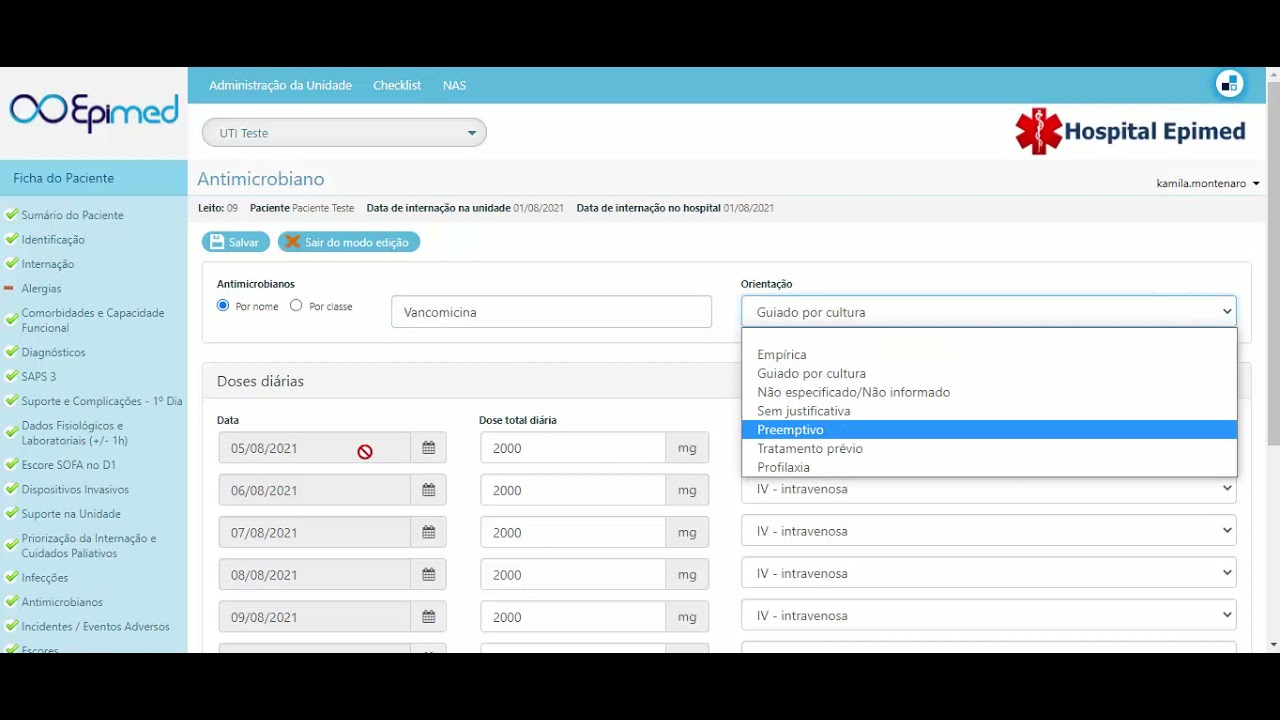Open the NAS menu
The image size is (1280, 720).
coord(454,85)
